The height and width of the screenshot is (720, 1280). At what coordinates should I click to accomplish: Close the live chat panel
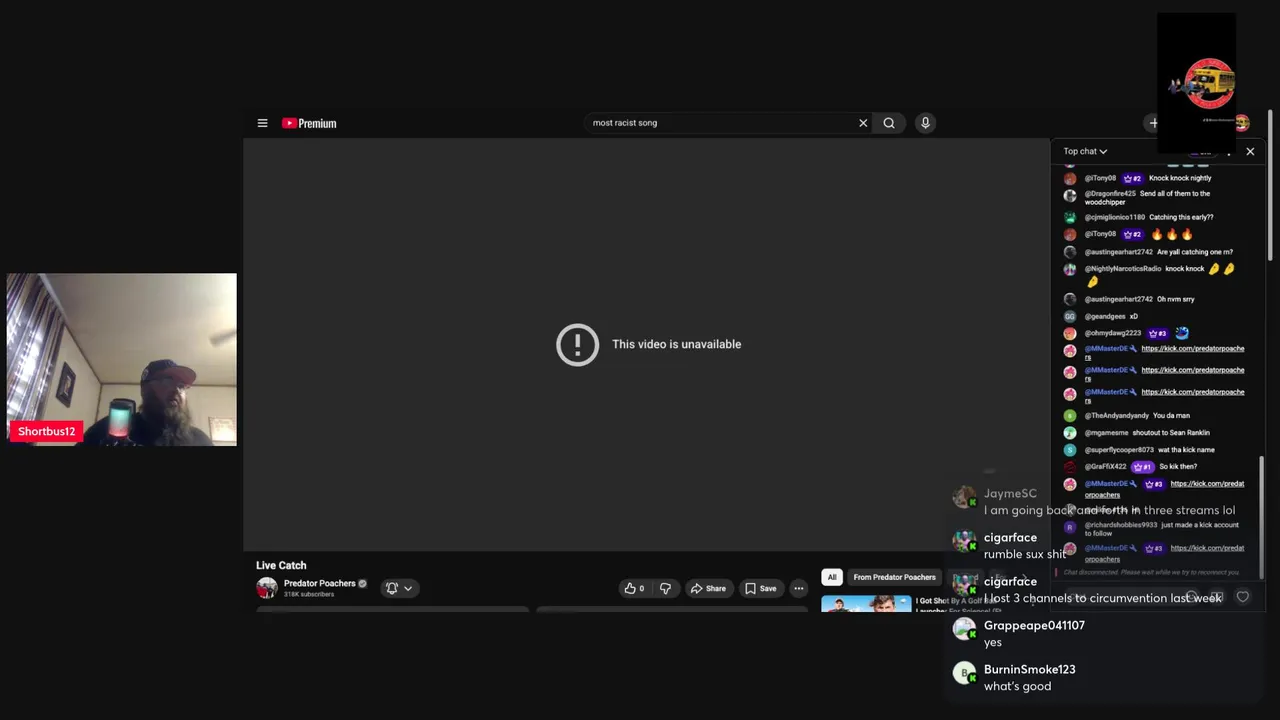(x=1250, y=151)
